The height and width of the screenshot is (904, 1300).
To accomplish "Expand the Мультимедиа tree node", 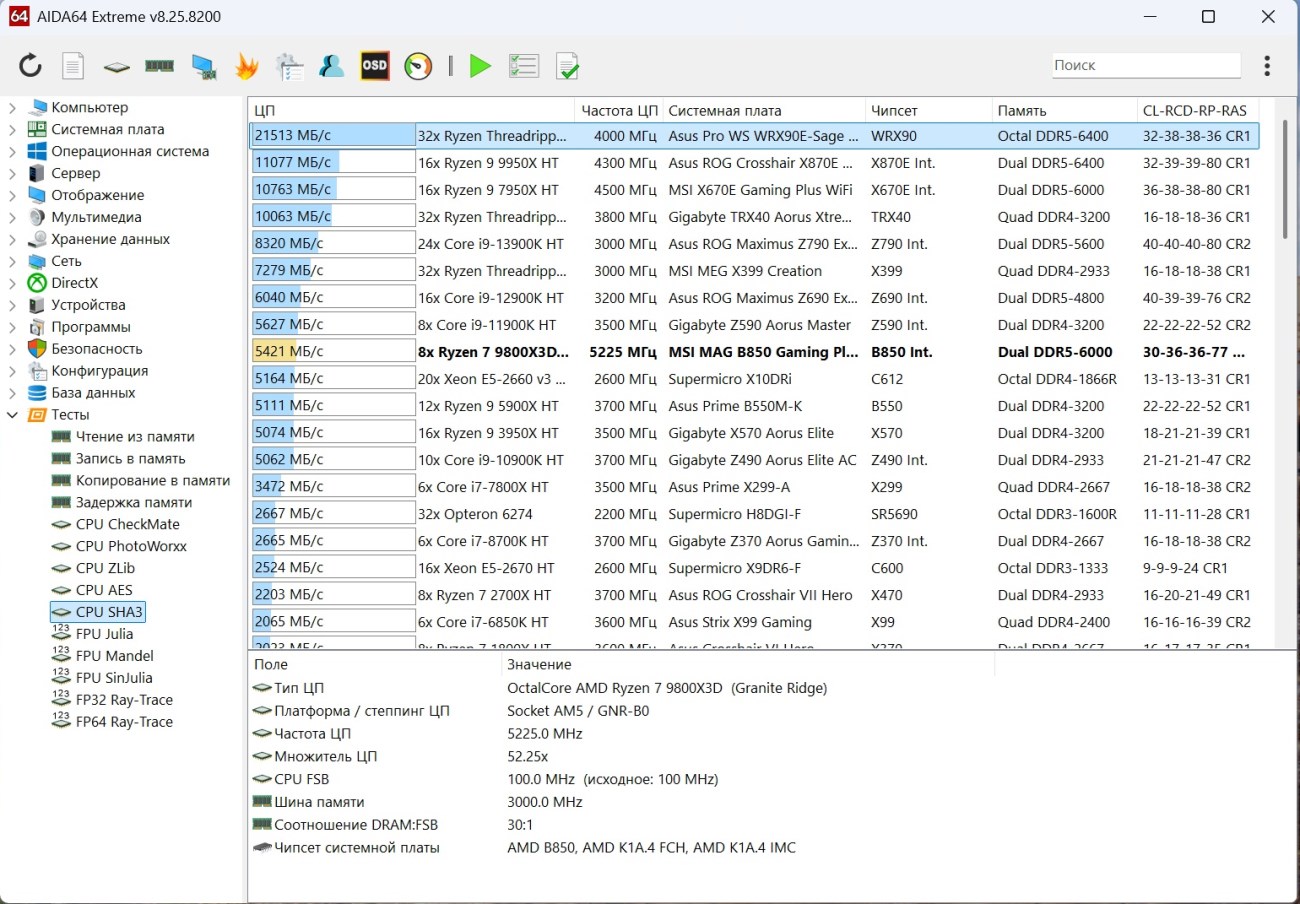I will tap(12, 217).
